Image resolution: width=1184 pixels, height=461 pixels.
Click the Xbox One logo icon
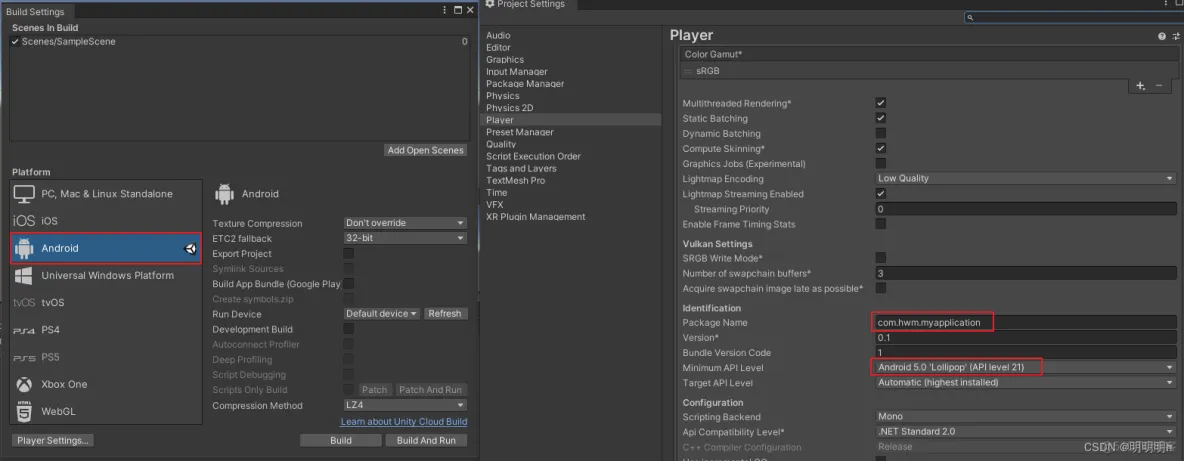tap(24, 384)
